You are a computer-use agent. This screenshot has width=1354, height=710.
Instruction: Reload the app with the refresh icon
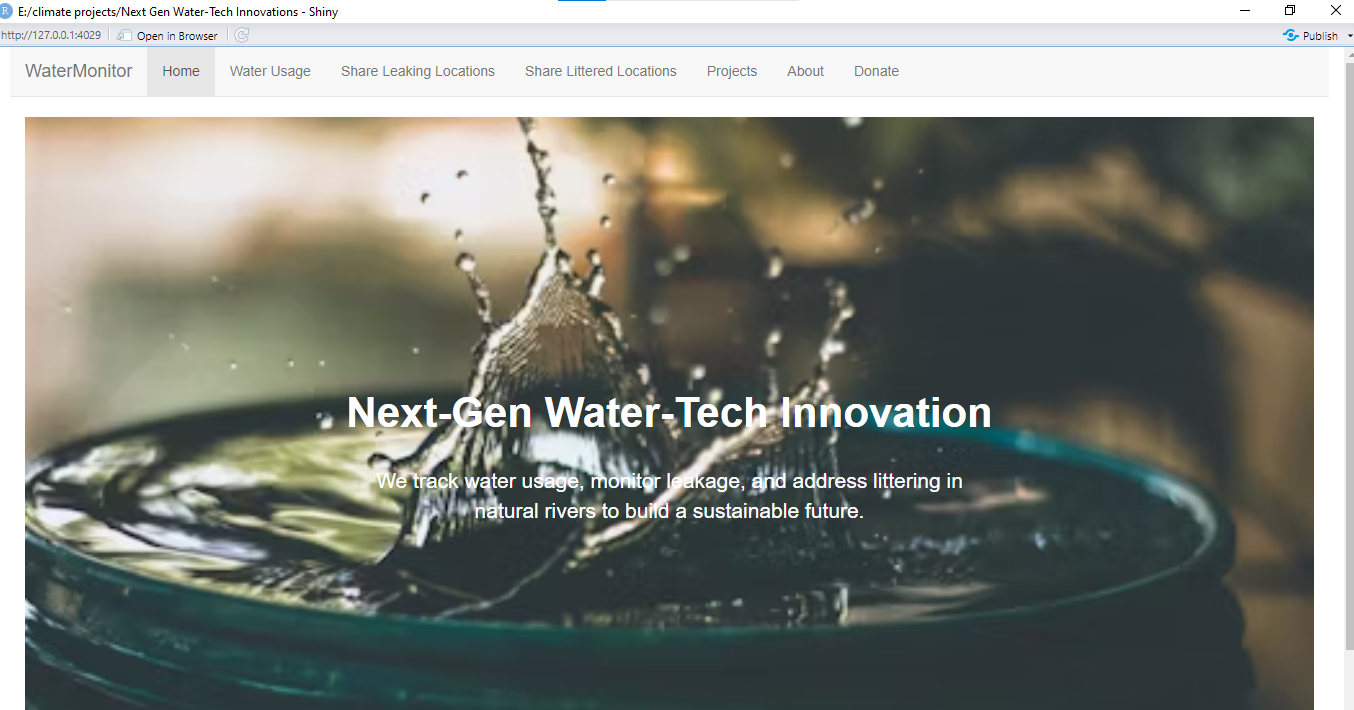(241, 35)
